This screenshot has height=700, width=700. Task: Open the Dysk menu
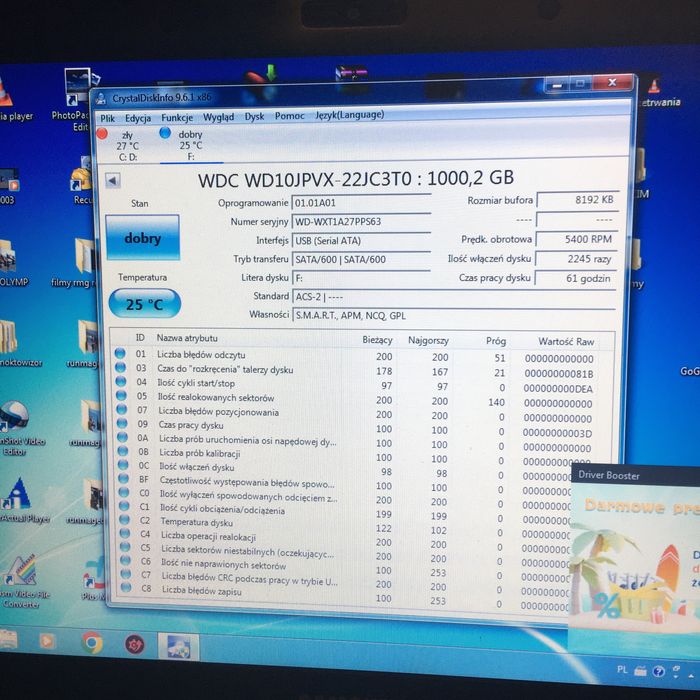click(x=254, y=117)
